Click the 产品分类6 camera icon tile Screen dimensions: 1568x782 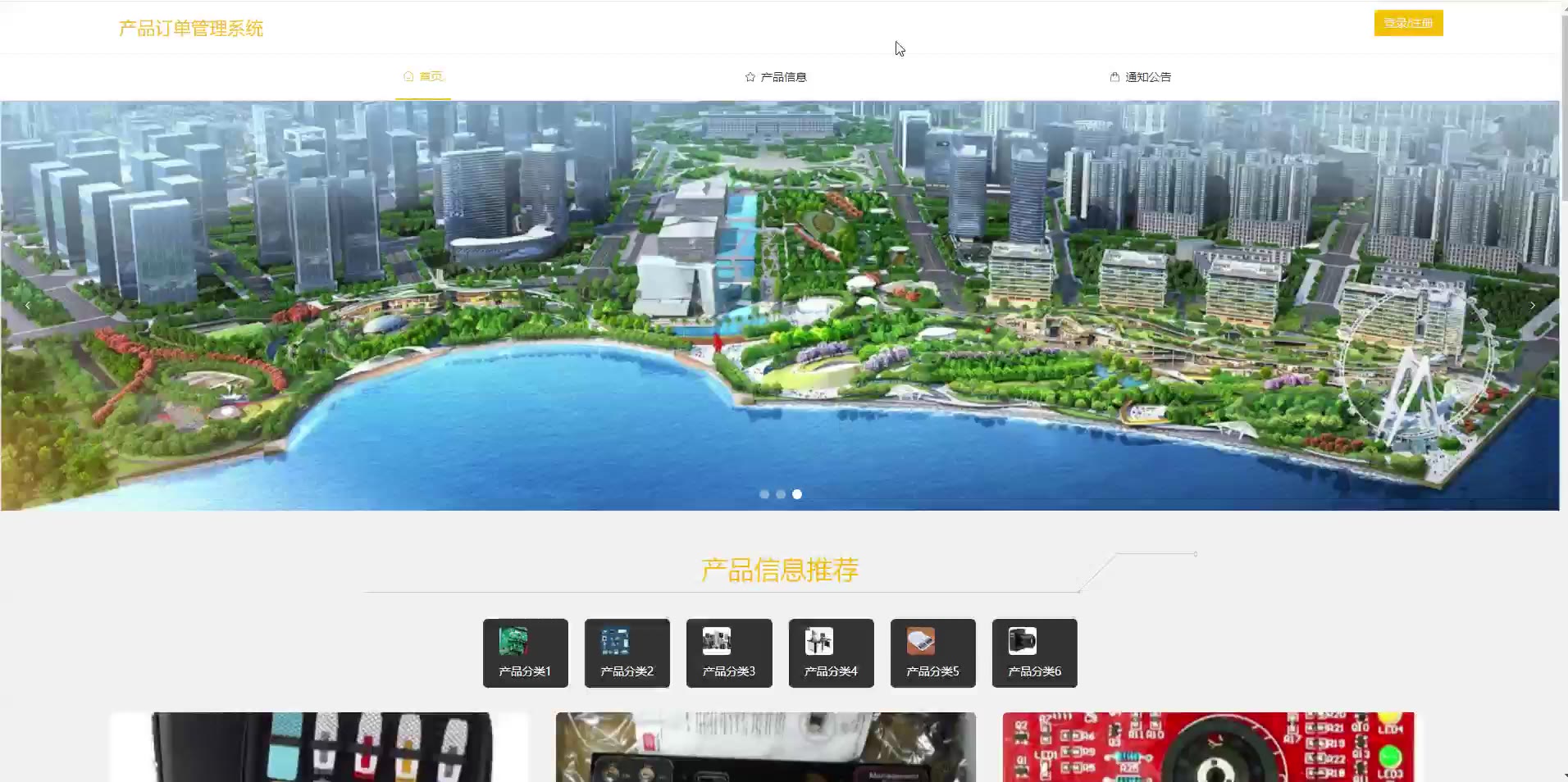tap(1034, 652)
